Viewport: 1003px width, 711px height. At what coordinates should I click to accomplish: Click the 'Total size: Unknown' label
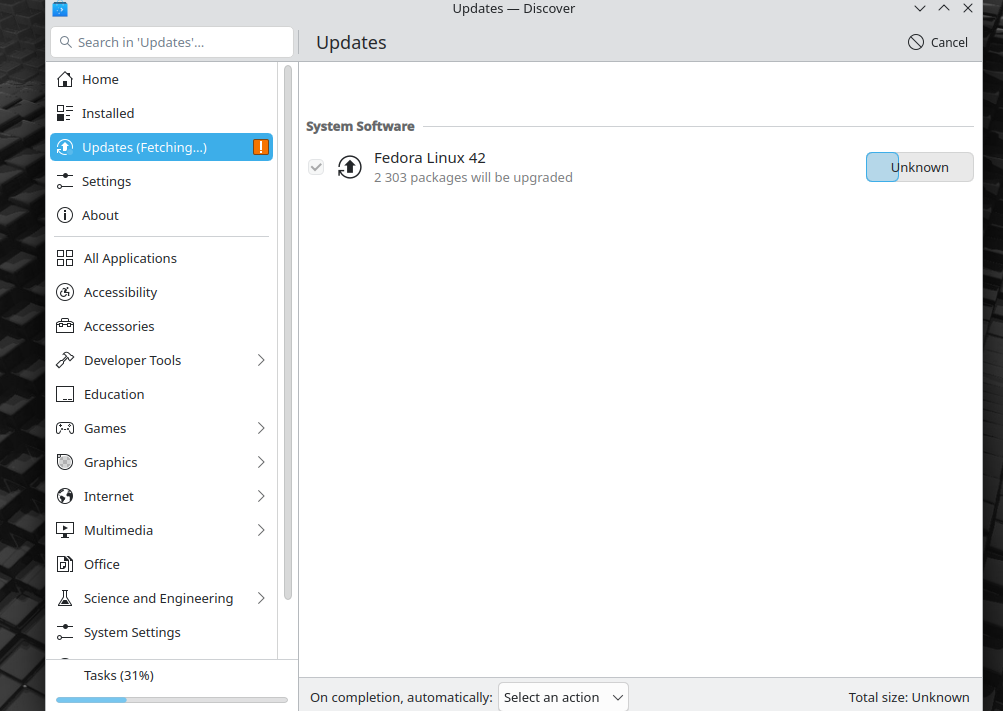coord(908,697)
